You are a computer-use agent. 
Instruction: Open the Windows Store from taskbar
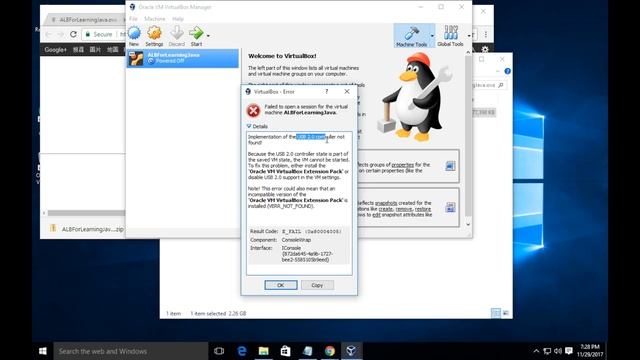(285, 351)
